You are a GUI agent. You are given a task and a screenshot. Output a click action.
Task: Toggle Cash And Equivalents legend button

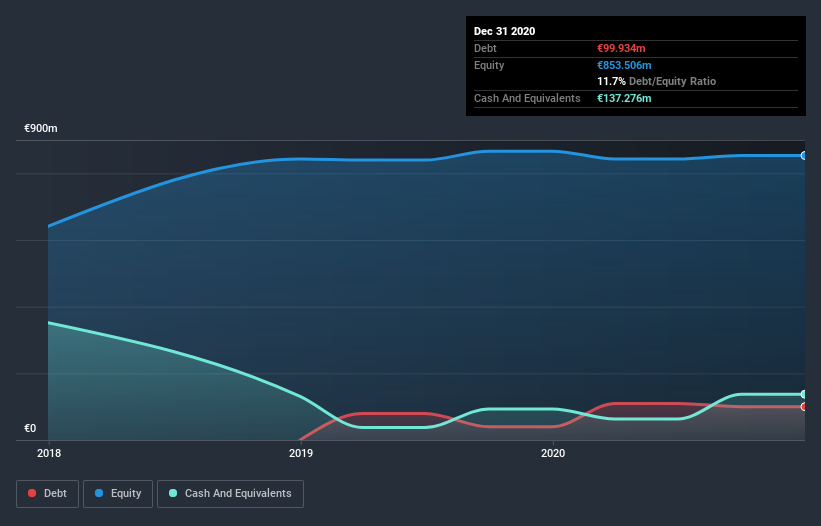click(230, 494)
